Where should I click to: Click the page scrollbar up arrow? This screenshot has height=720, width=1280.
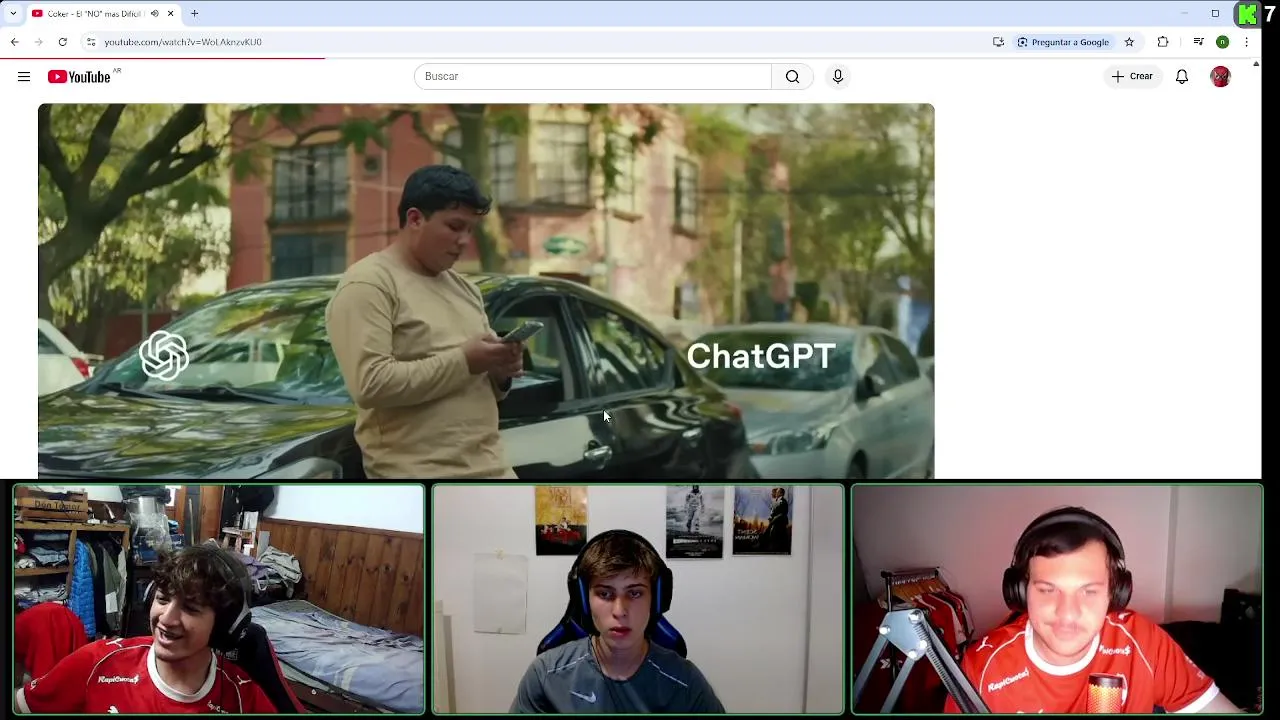point(1256,64)
